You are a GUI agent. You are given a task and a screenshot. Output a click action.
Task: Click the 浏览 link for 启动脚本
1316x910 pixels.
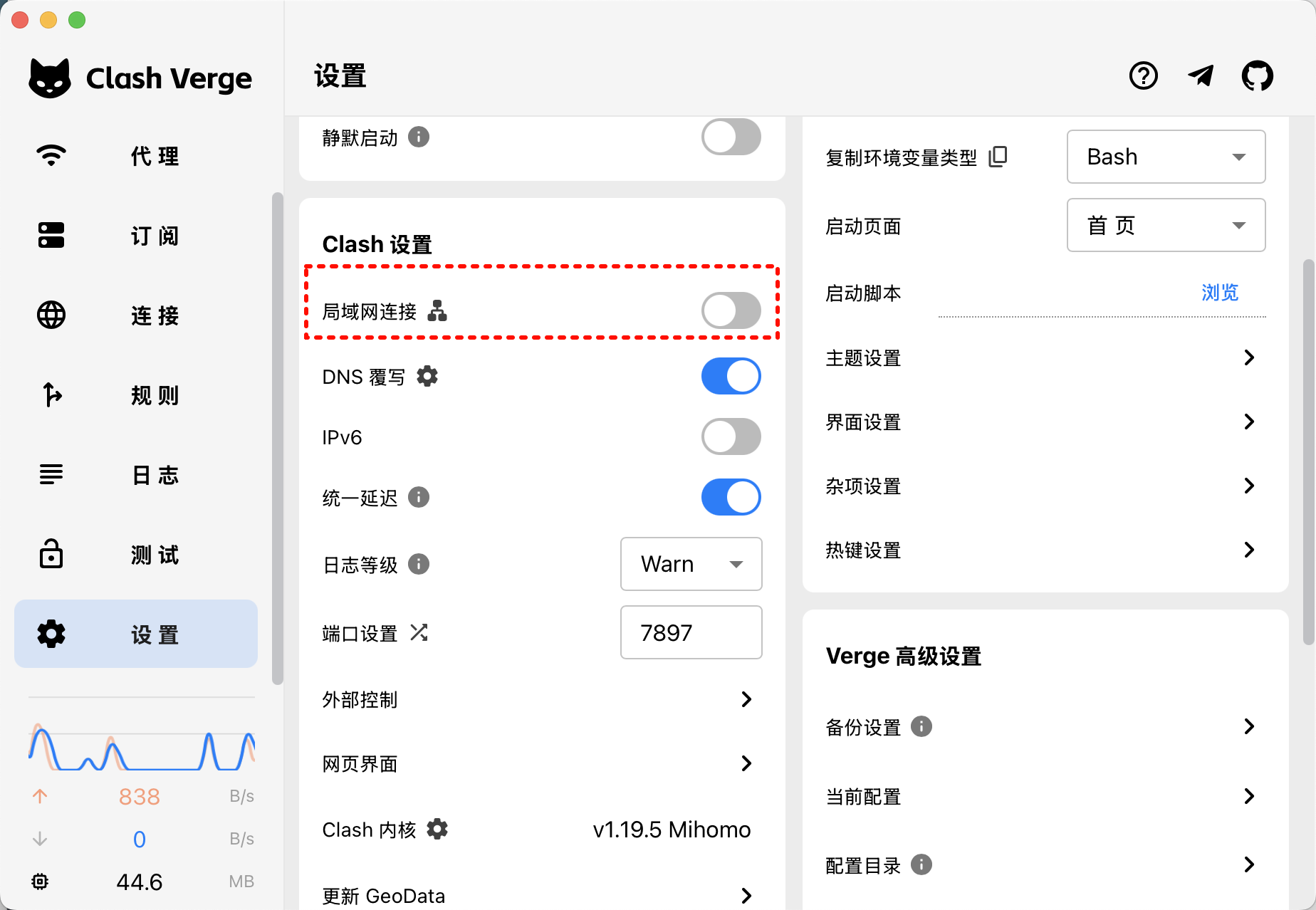tap(1219, 293)
